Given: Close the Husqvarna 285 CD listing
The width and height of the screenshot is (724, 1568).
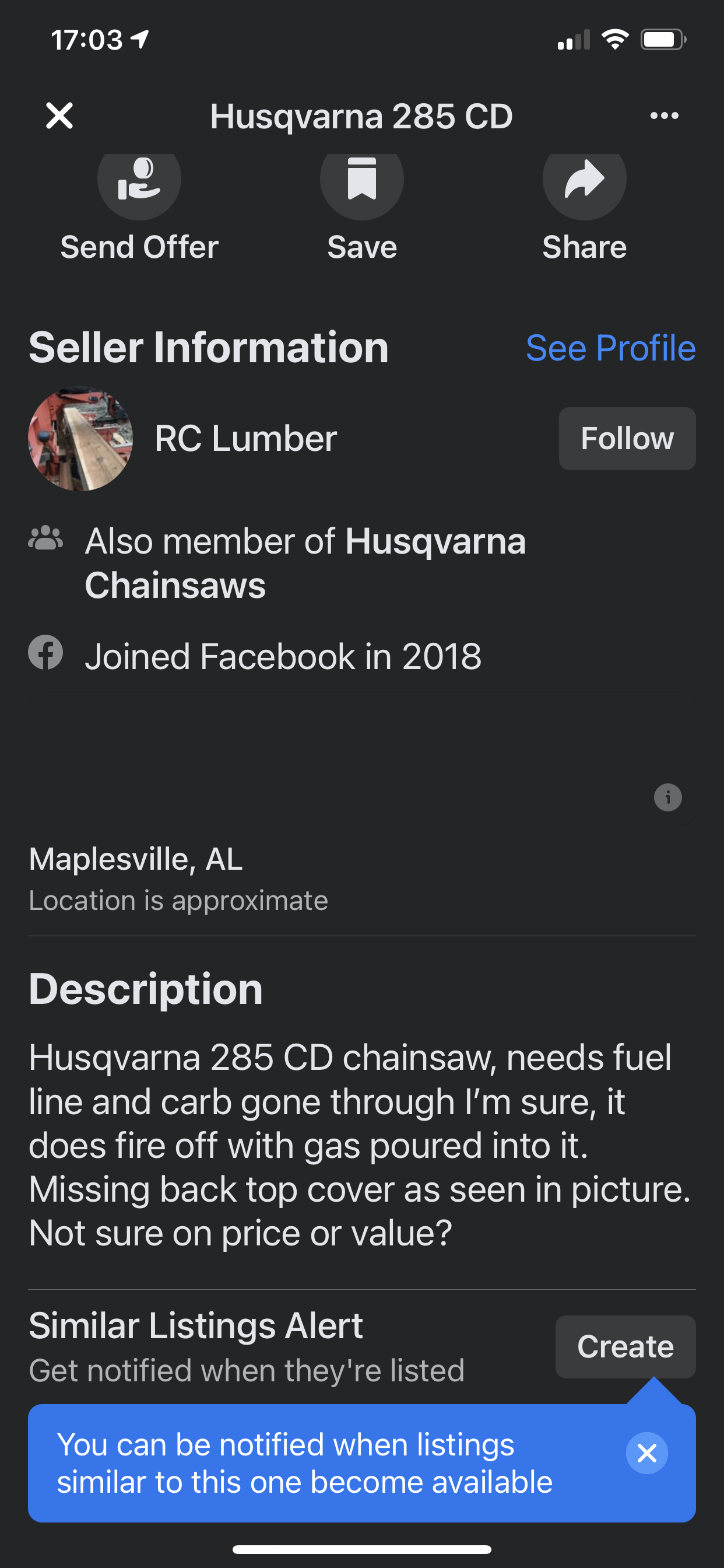Looking at the screenshot, I should click(59, 116).
